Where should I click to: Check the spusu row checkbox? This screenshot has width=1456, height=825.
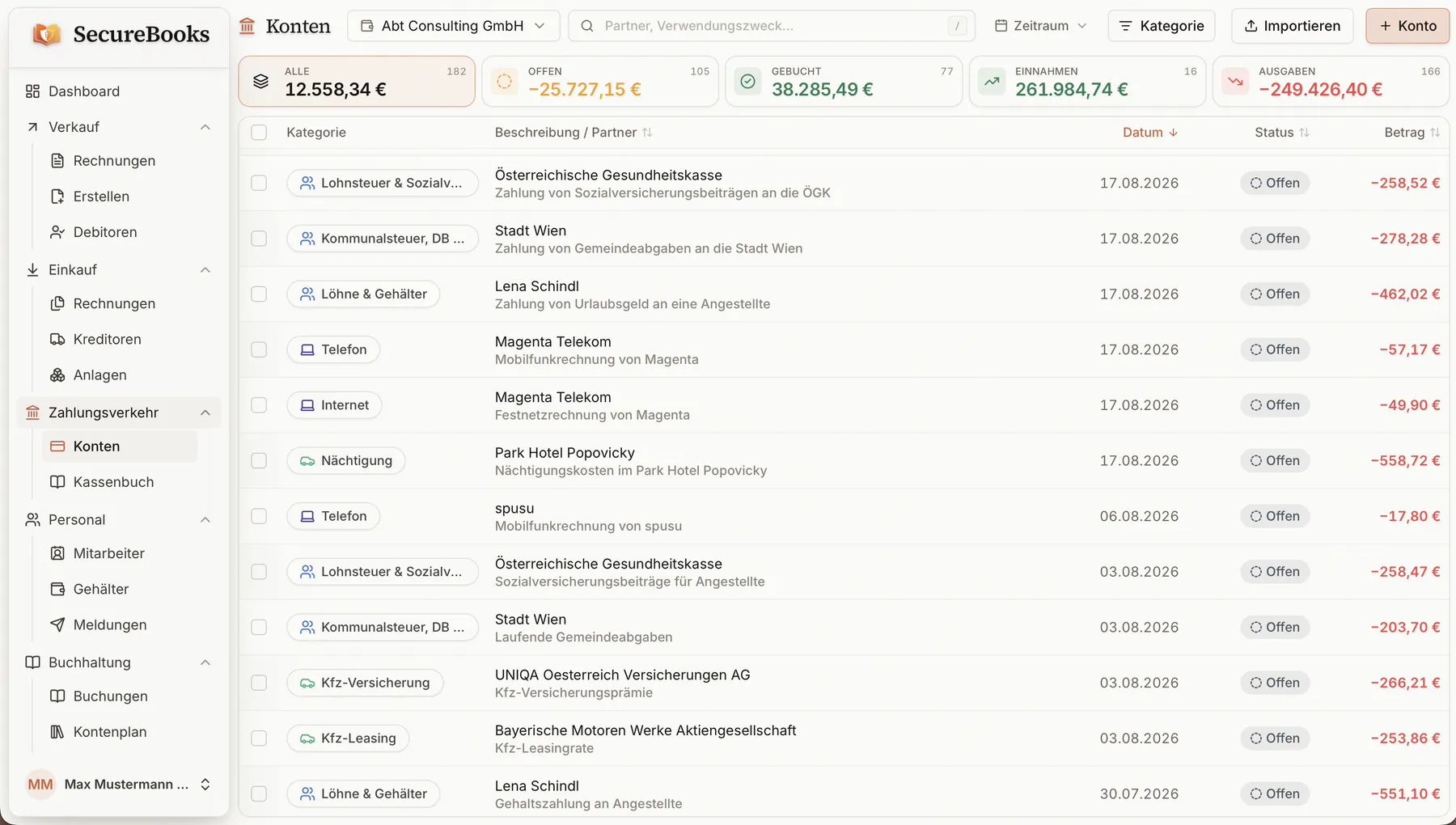tap(259, 516)
